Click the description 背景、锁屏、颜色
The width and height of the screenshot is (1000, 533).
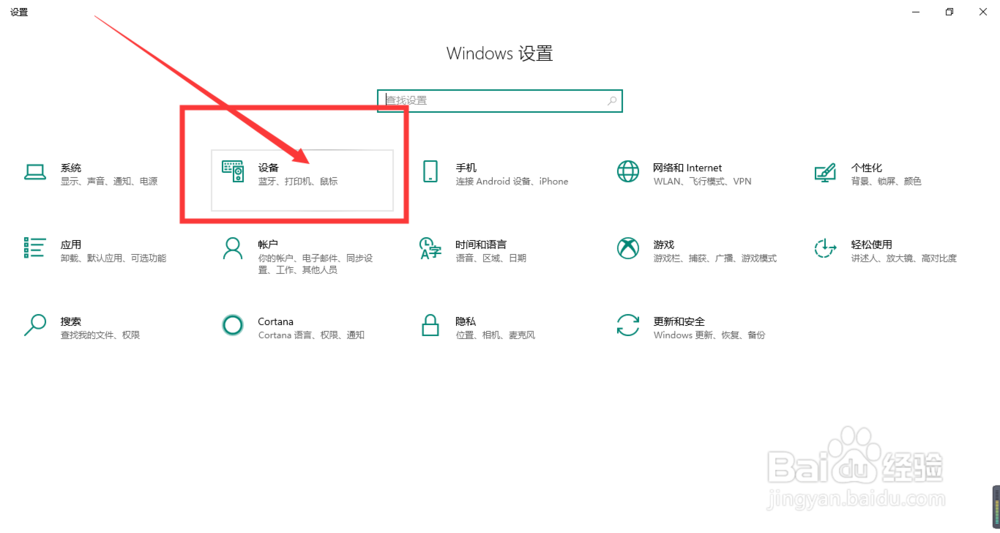coord(886,182)
